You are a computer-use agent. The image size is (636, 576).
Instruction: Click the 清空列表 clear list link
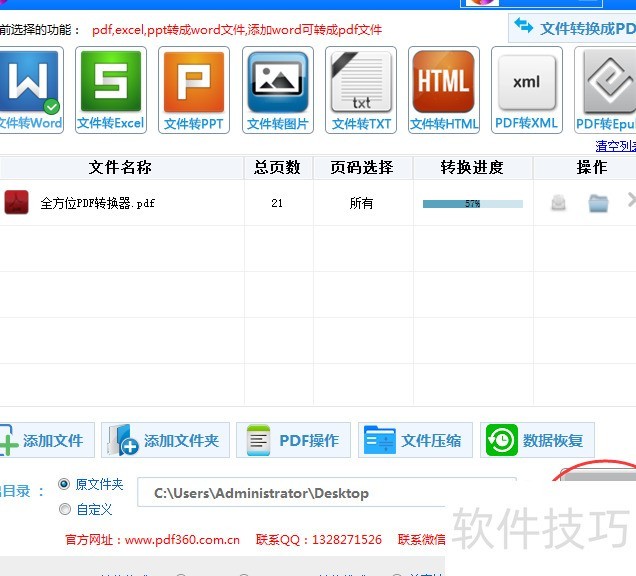(615, 146)
